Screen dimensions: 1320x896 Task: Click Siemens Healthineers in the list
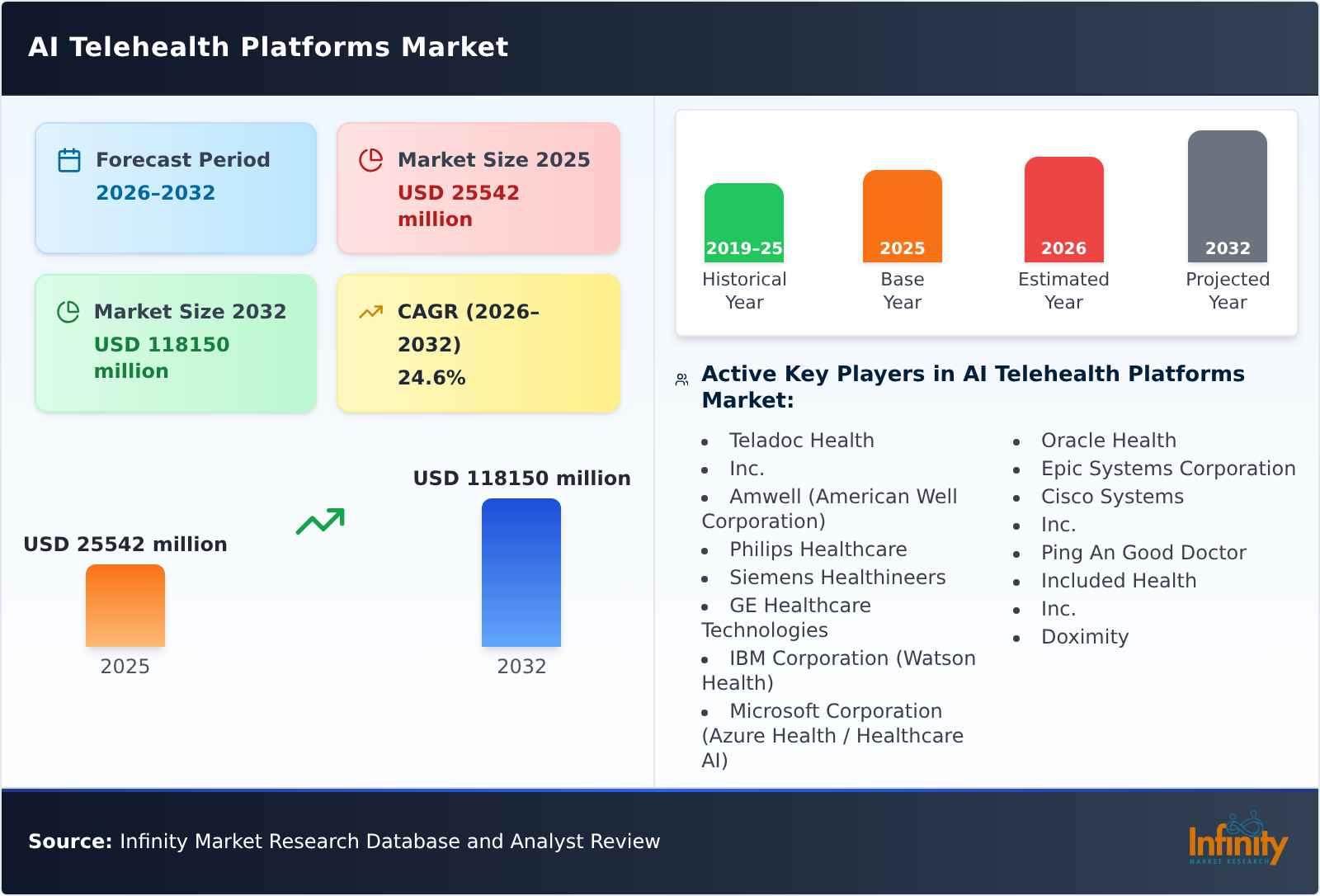click(x=837, y=578)
